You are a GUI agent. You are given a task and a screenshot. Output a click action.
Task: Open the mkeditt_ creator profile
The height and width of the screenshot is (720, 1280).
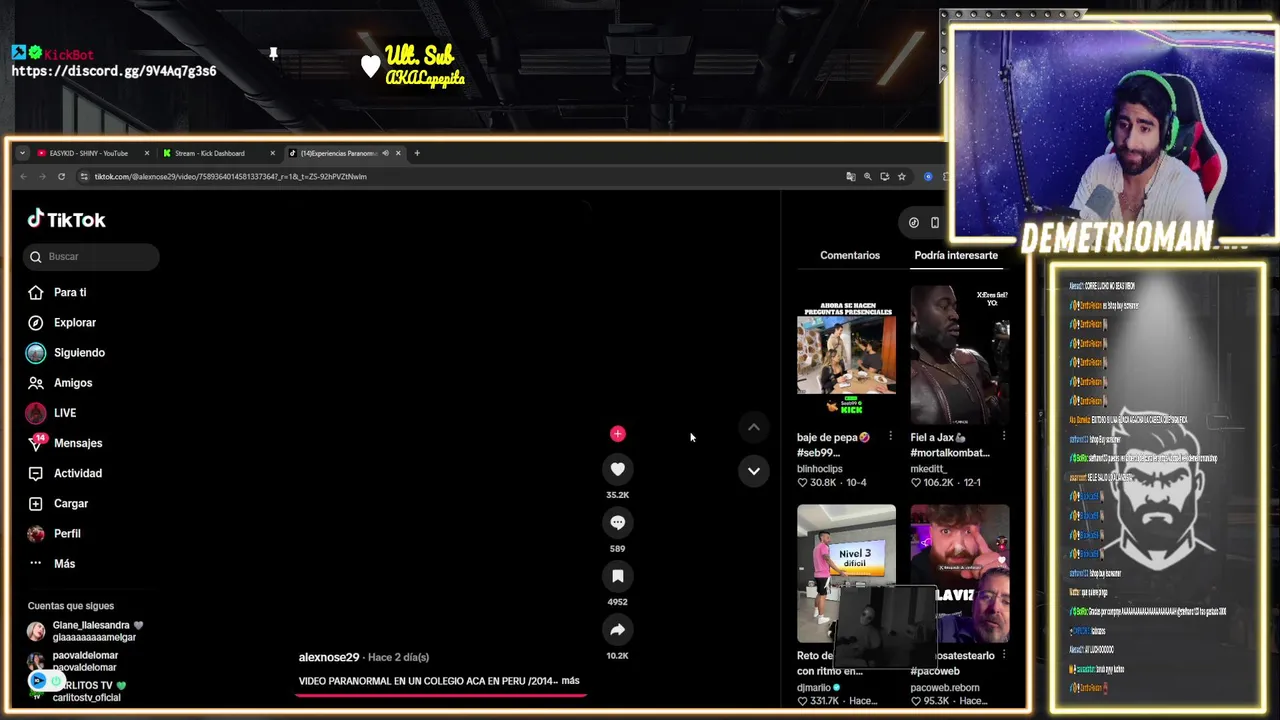(x=930, y=468)
